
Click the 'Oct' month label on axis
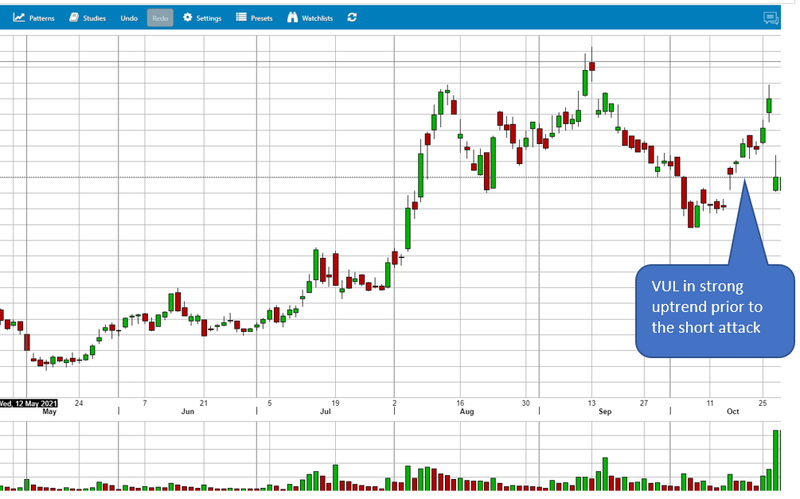pos(733,412)
